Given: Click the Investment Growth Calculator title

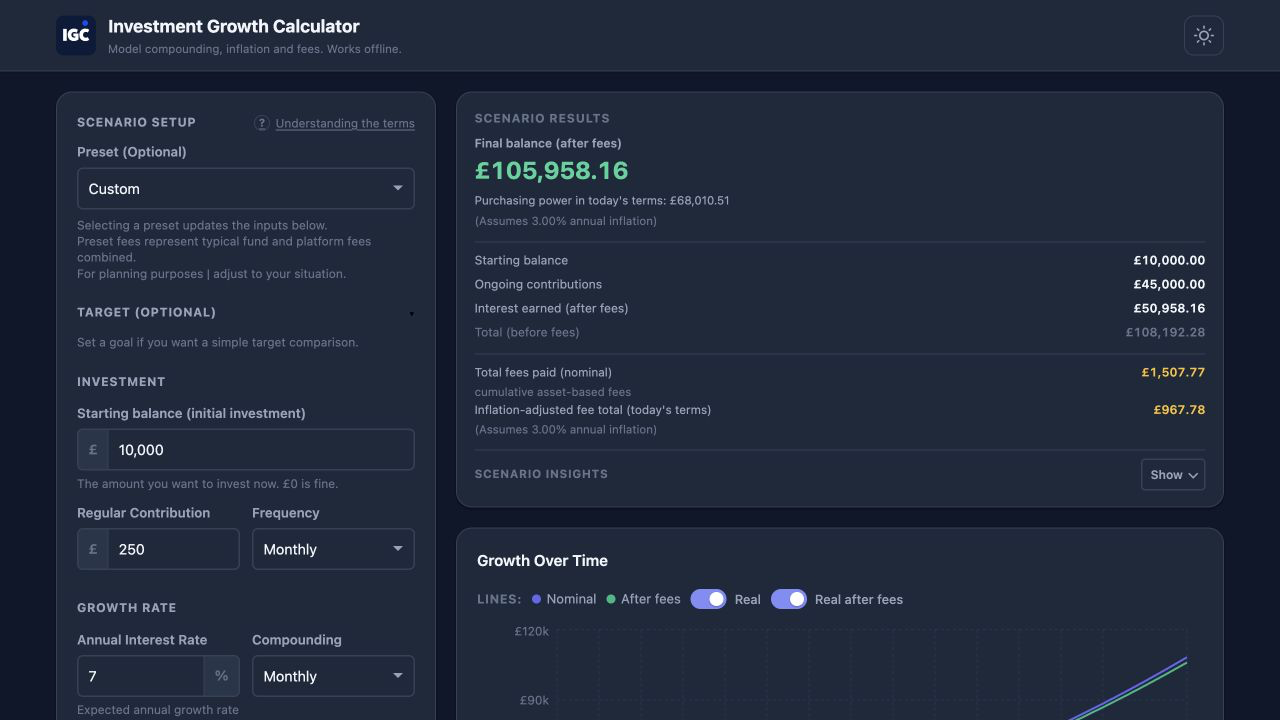Looking at the screenshot, I should coord(234,27).
